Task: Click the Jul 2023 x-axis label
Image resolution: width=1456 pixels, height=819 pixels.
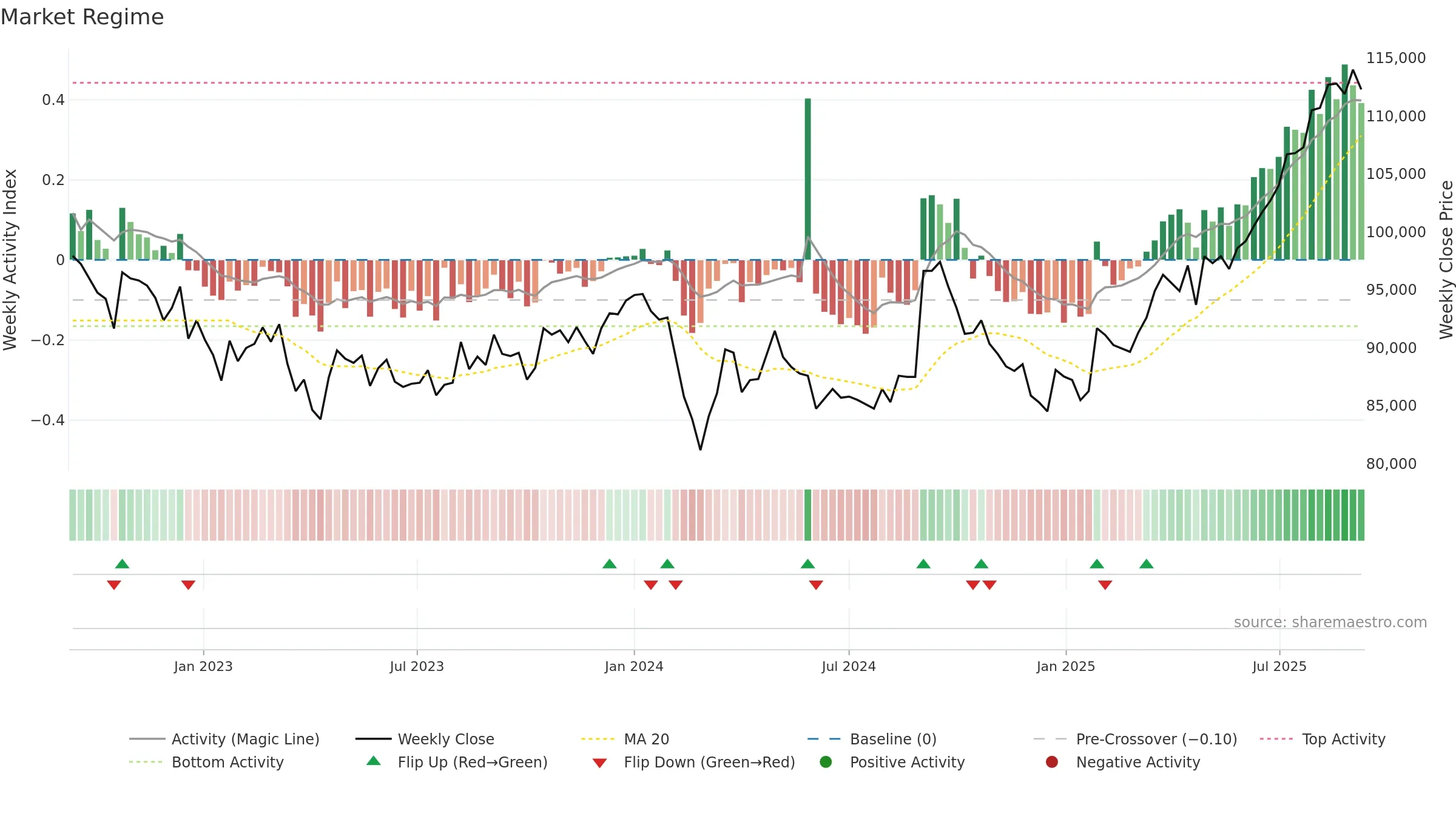Action: pyautogui.click(x=417, y=667)
